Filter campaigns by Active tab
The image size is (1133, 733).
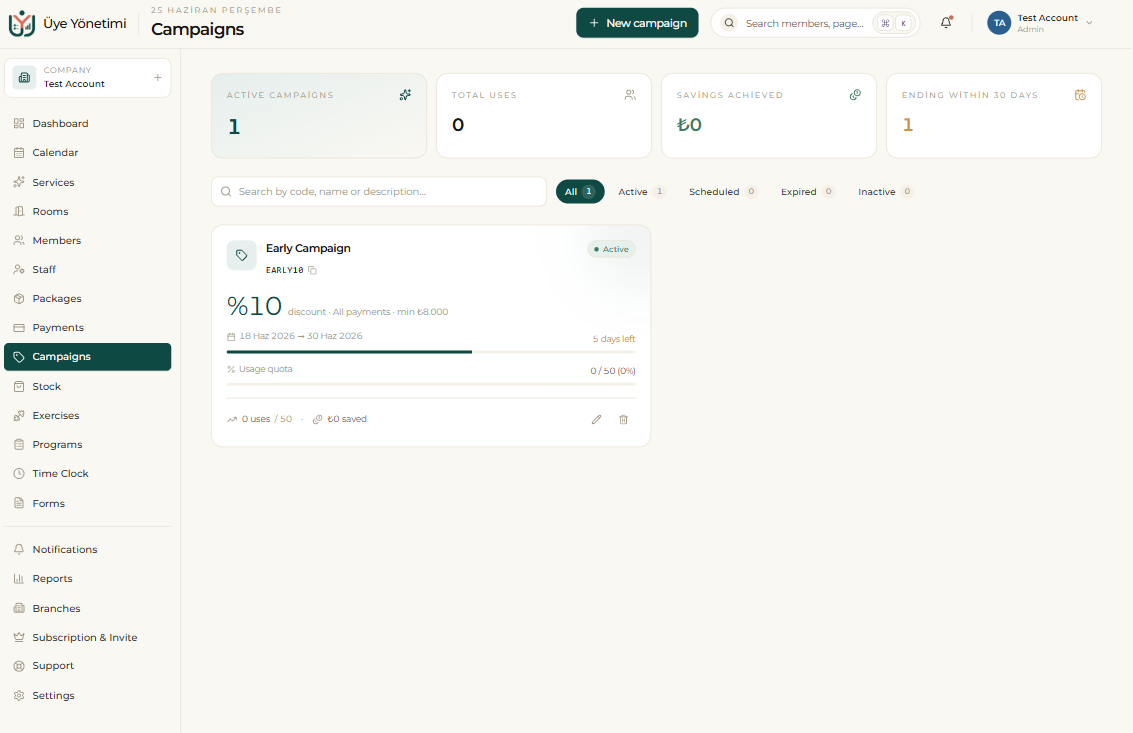642,192
